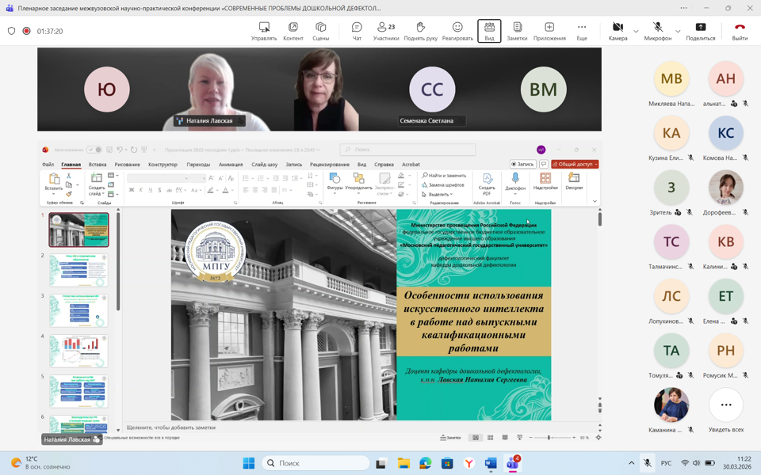Viewport: 761px width, 475px height.
Task: Open the Еще (More) options menu
Action: (581, 31)
